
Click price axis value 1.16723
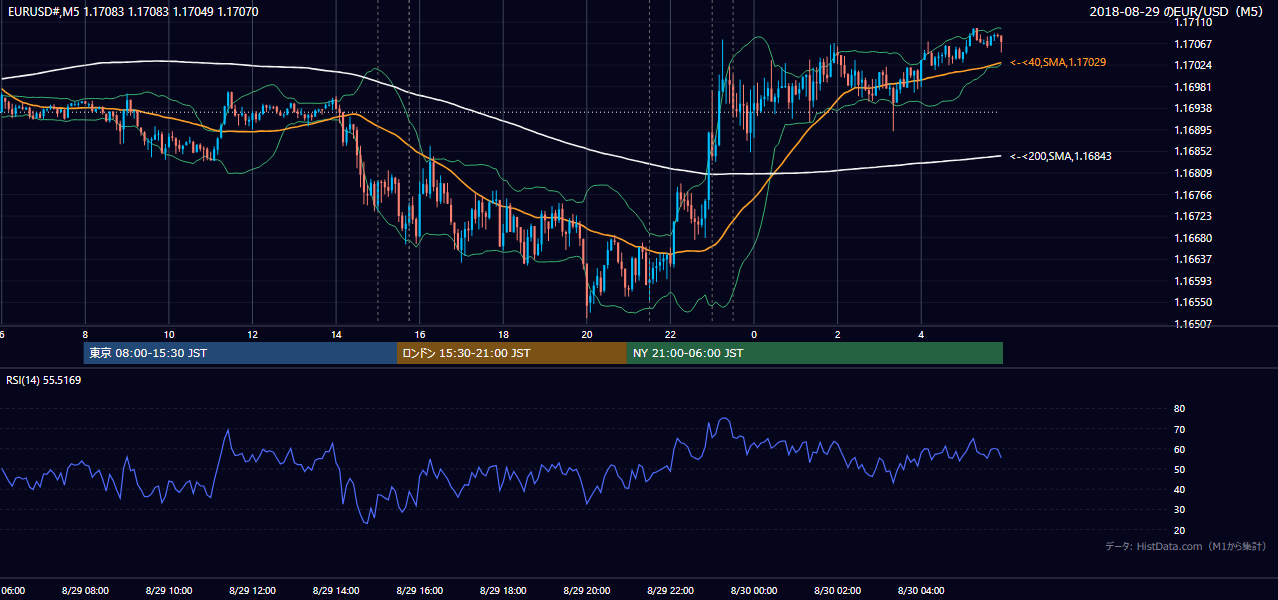[1194, 216]
